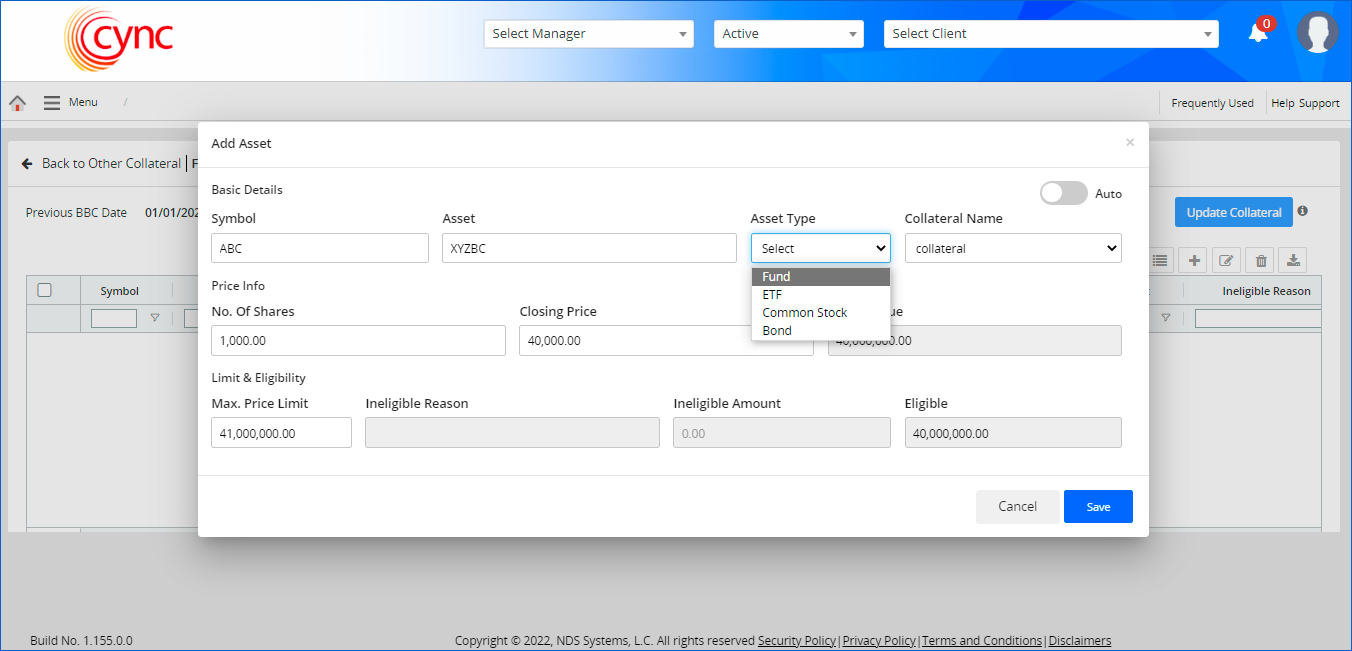The width and height of the screenshot is (1352, 651).
Task: Check the select-all checkbox in grid header
Action: (44, 290)
